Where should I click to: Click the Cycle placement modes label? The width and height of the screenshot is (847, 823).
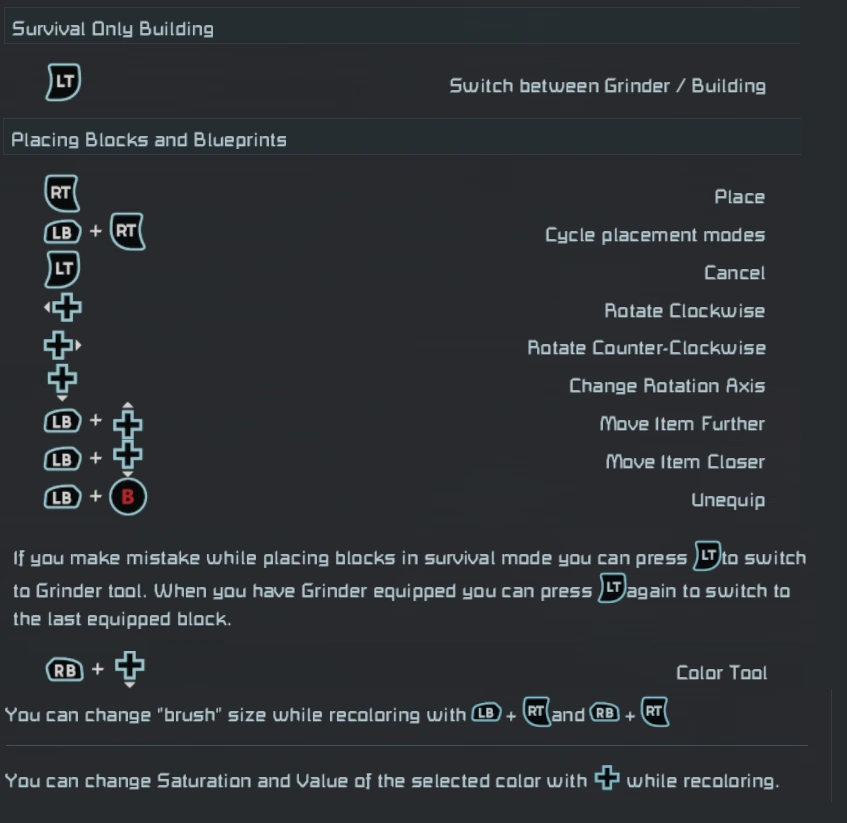[x=655, y=235]
